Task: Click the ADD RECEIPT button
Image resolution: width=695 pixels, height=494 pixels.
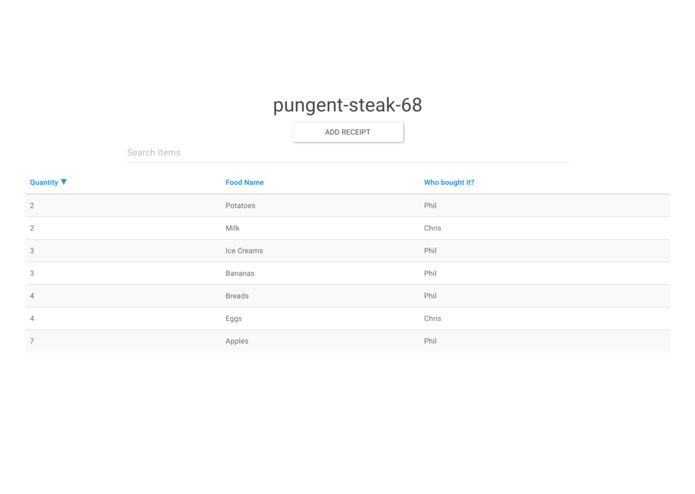Action: (x=348, y=132)
